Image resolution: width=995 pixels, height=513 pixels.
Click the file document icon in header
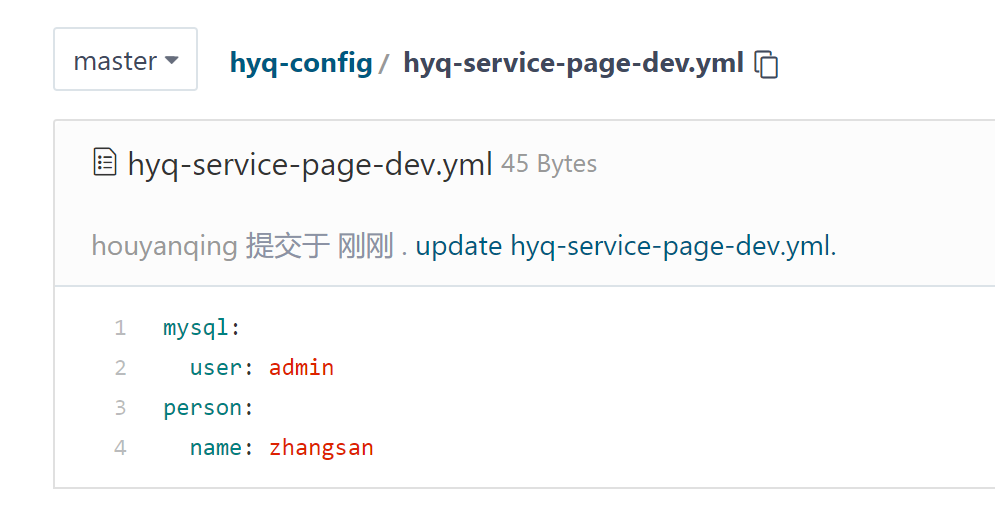pyautogui.click(x=104, y=162)
